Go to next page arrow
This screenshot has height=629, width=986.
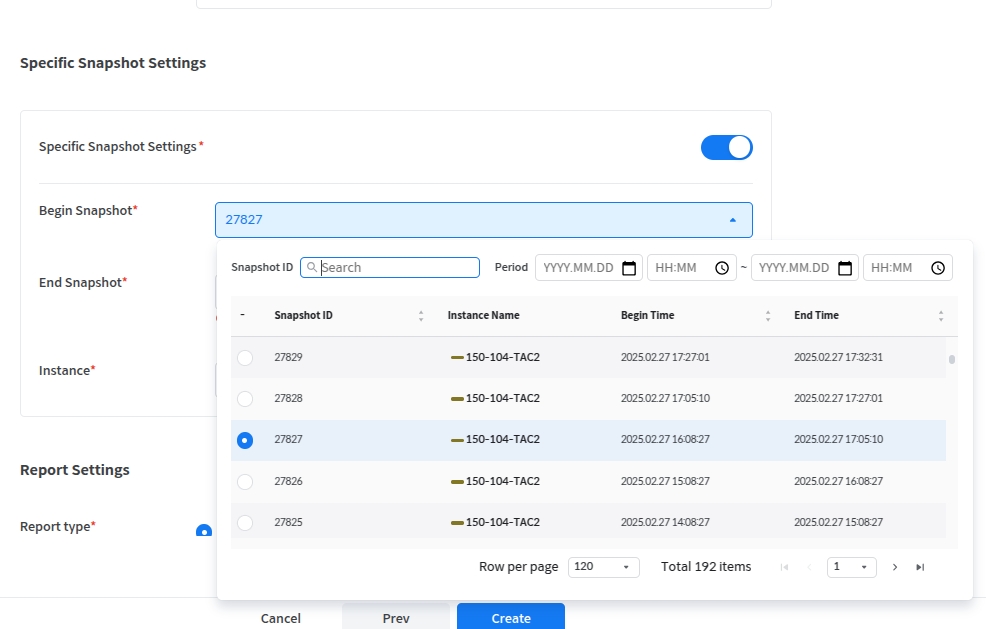click(894, 567)
